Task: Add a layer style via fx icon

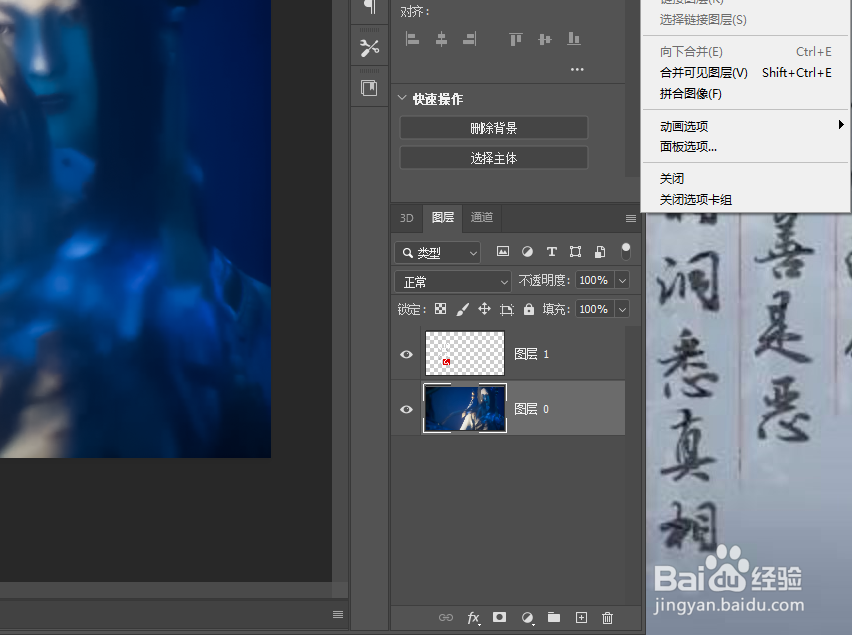Action: click(473, 618)
